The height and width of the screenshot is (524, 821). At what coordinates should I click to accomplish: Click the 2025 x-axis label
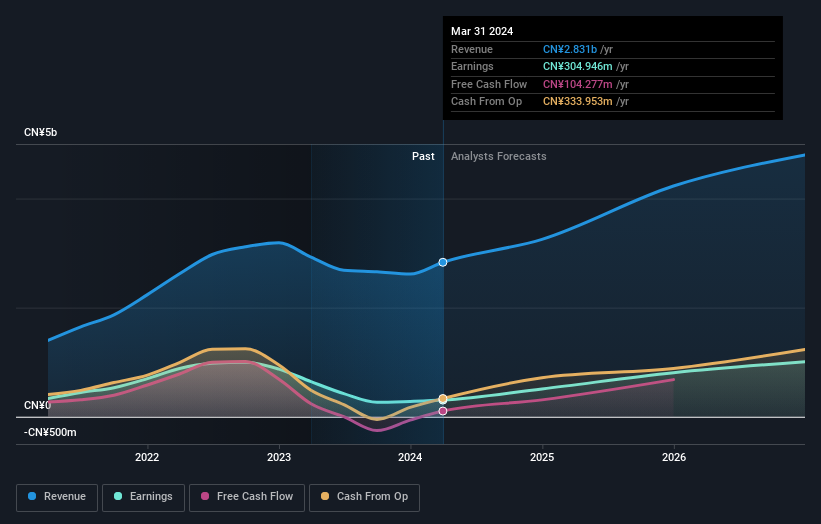[x=542, y=457]
